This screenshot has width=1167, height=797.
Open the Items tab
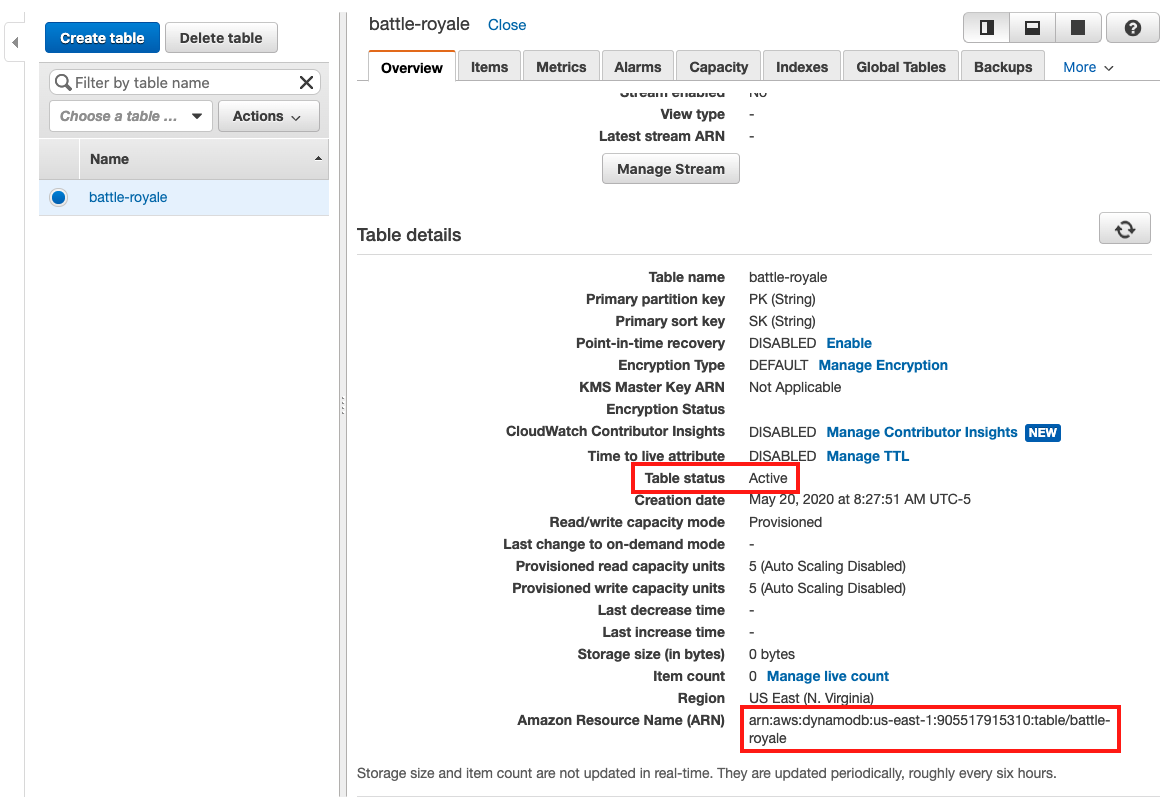click(489, 67)
